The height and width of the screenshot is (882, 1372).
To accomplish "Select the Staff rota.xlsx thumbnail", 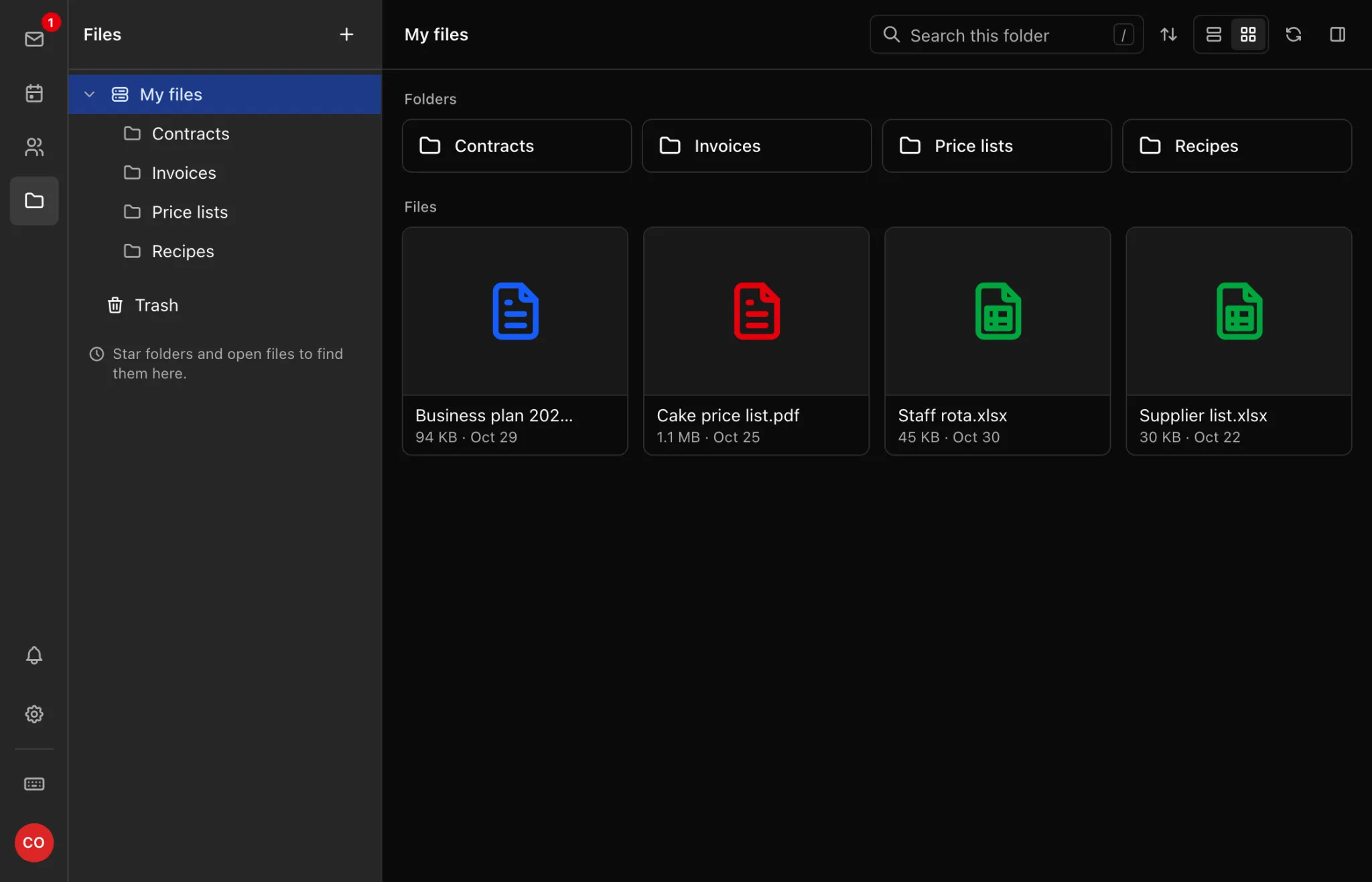I will [998, 311].
